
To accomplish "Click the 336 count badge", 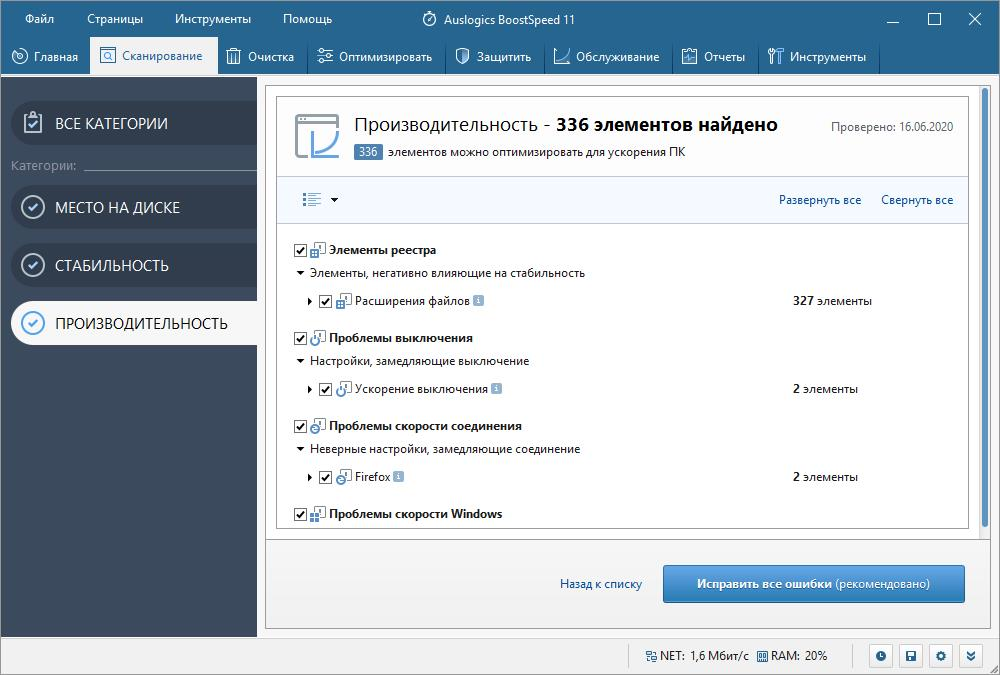I will (368, 152).
